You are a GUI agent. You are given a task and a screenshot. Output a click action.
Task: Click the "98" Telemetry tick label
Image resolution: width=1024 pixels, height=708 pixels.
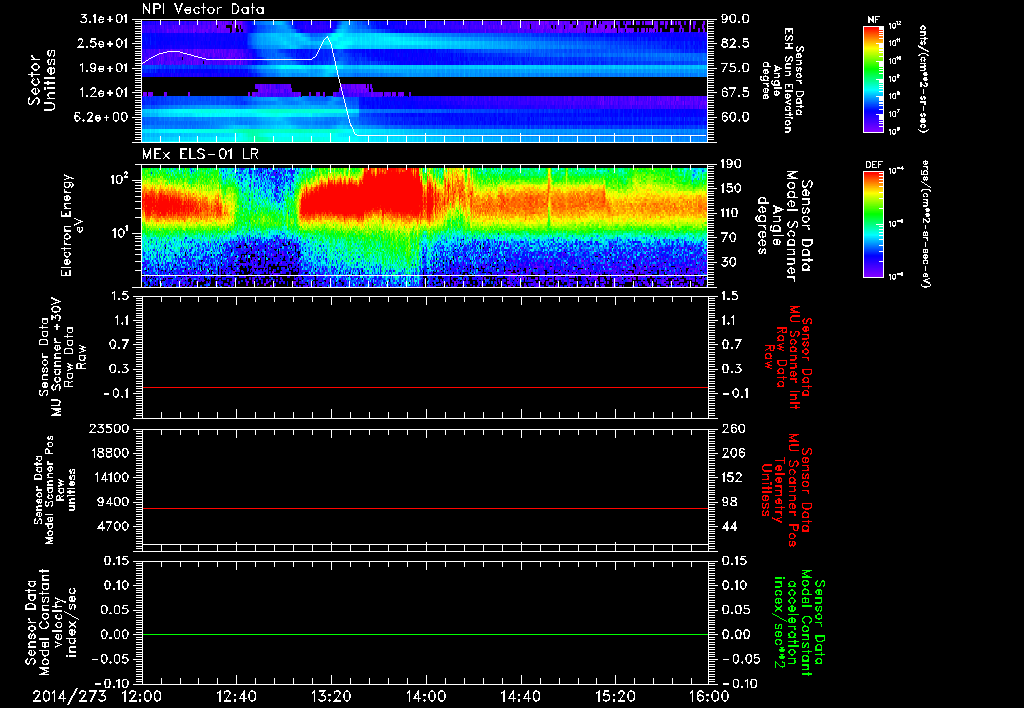(729, 502)
